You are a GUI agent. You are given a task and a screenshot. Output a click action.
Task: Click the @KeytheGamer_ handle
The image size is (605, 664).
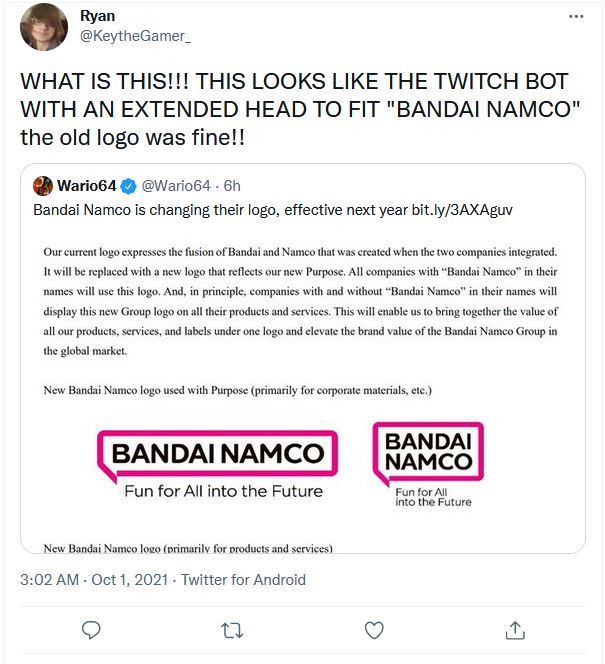click(x=134, y=36)
